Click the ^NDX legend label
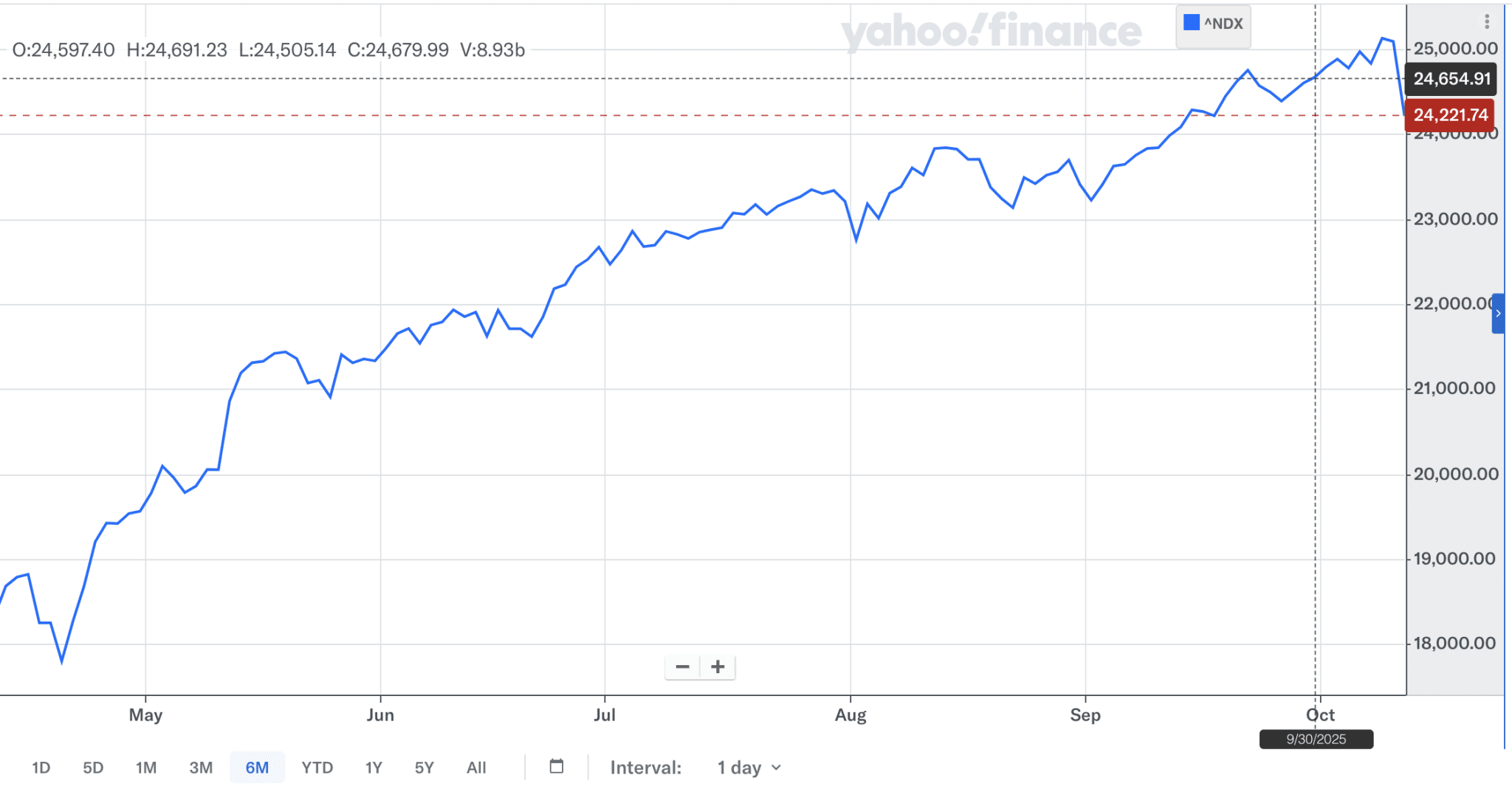The width and height of the screenshot is (1512, 792). (x=1224, y=24)
